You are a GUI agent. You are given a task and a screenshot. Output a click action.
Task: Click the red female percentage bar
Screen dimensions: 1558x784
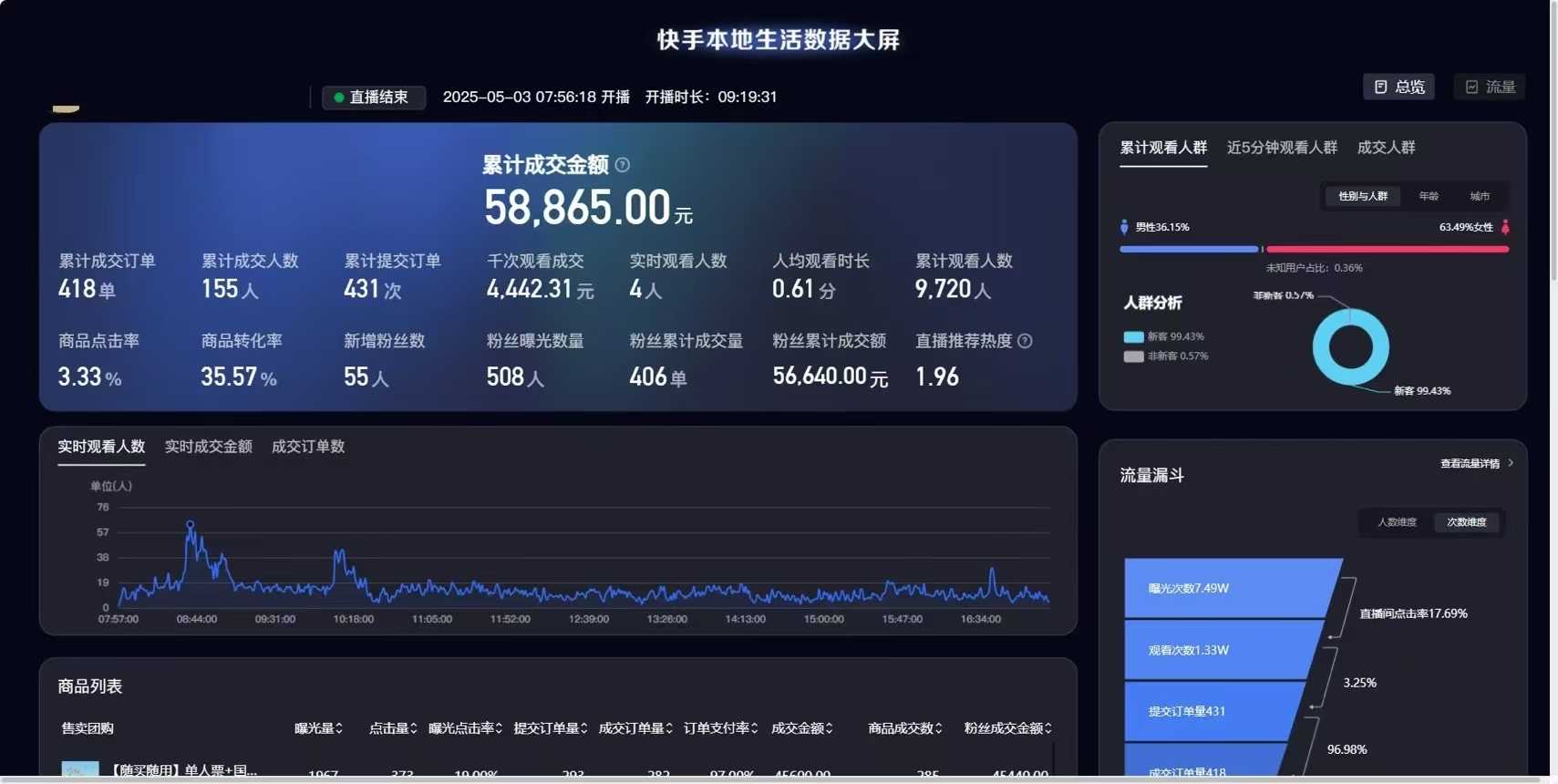tap(1388, 249)
